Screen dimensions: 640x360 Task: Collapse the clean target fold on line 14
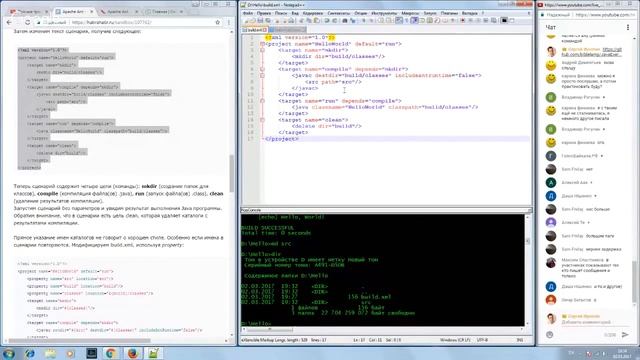coord(262,120)
